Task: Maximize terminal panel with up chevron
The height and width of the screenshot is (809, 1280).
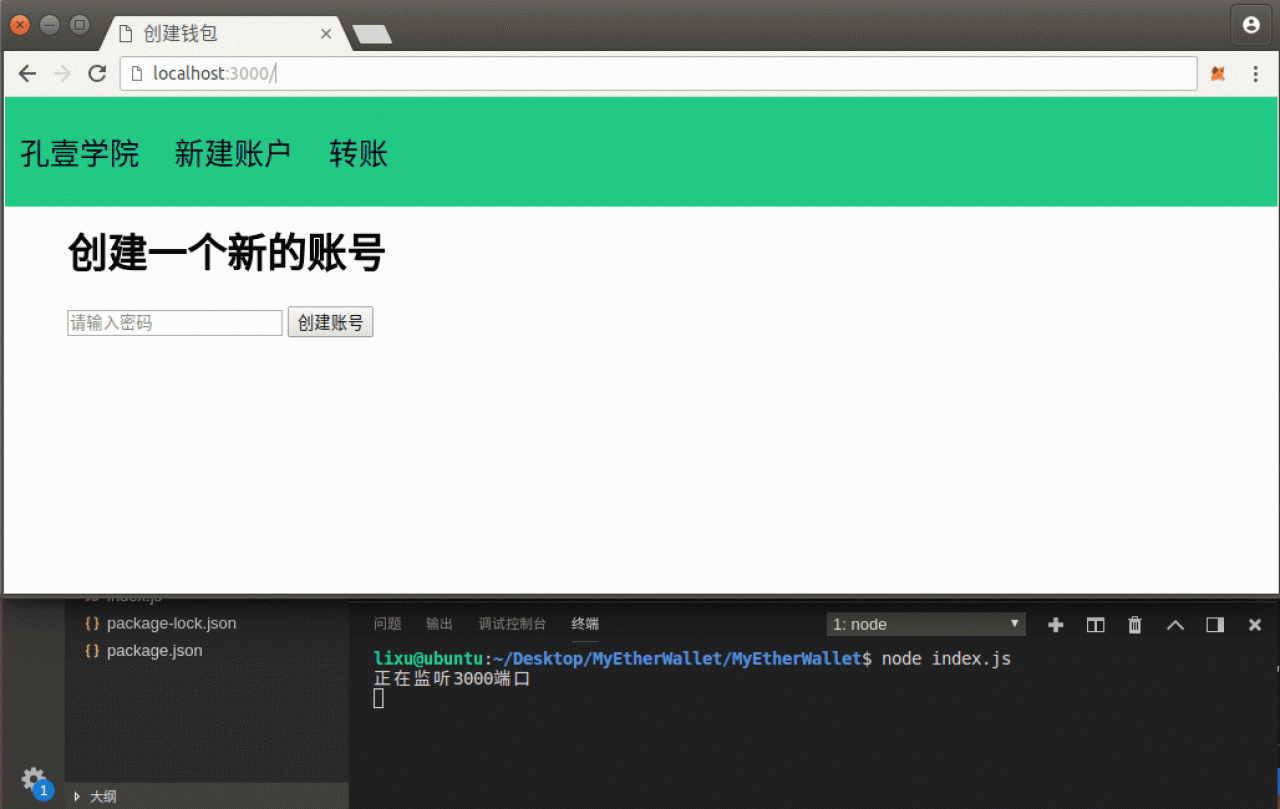Action: [x=1175, y=625]
